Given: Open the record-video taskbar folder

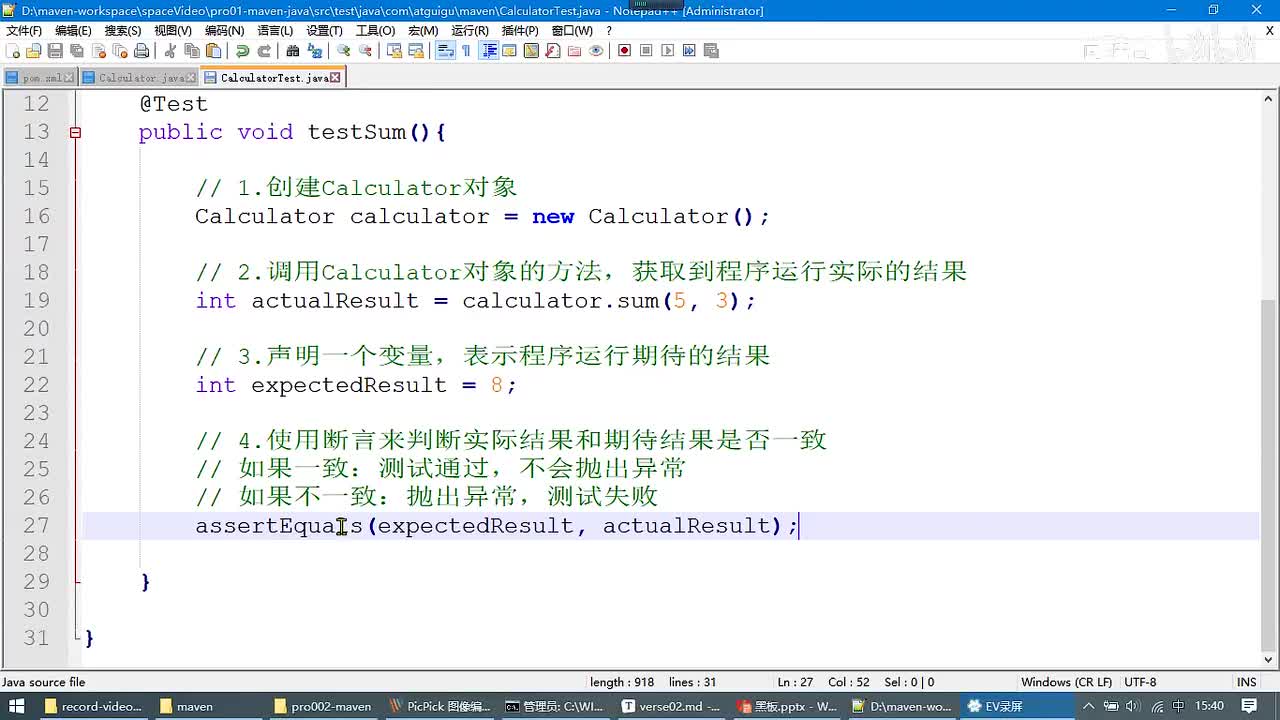Looking at the screenshot, I should click(93, 706).
